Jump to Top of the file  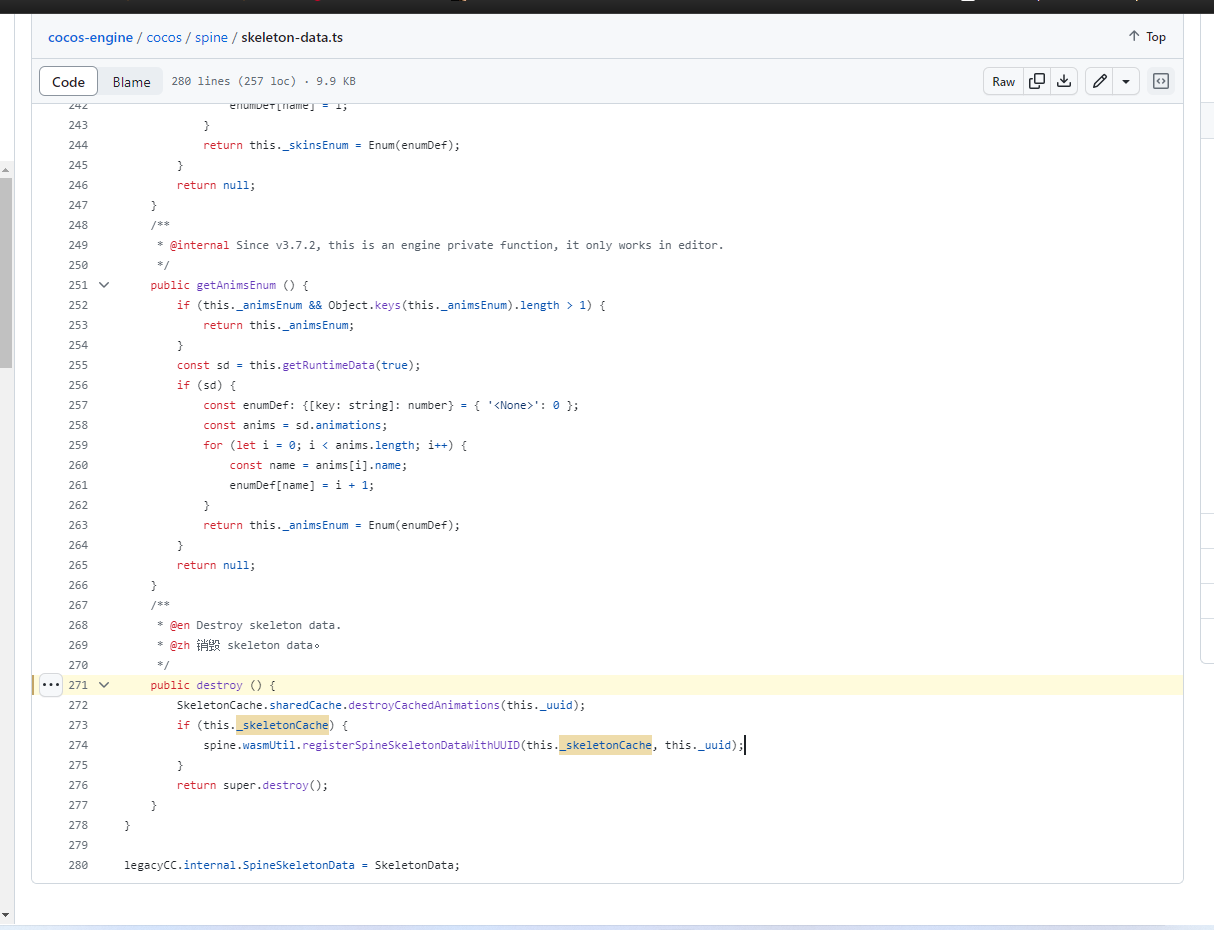[1147, 37]
